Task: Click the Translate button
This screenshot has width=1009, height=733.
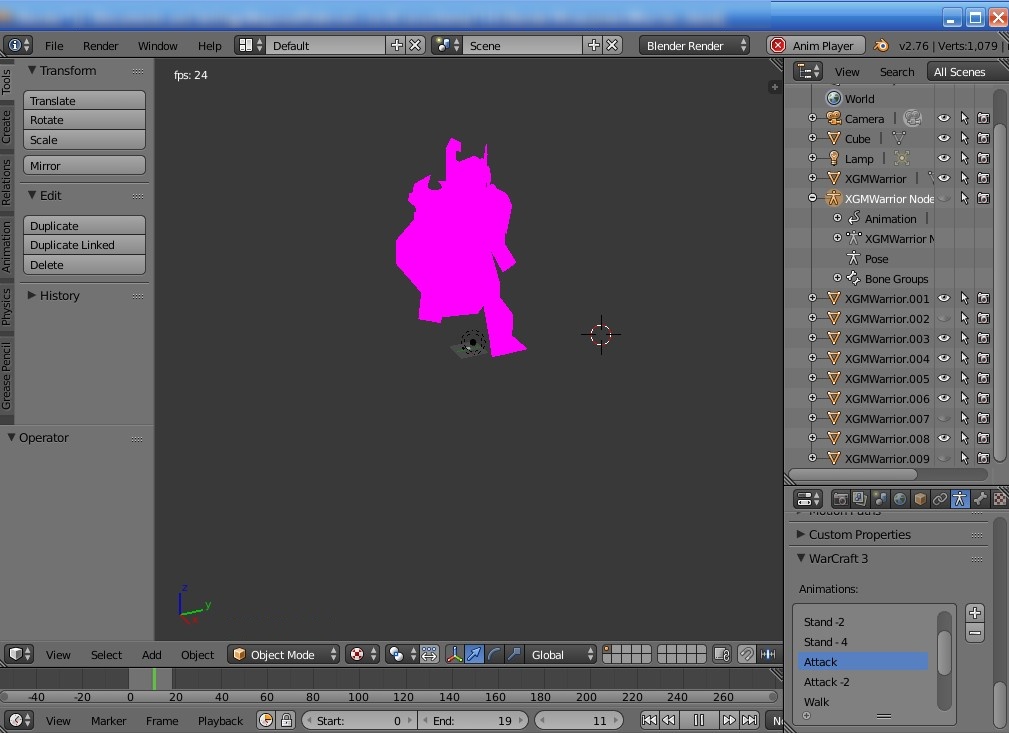Action: [84, 100]
